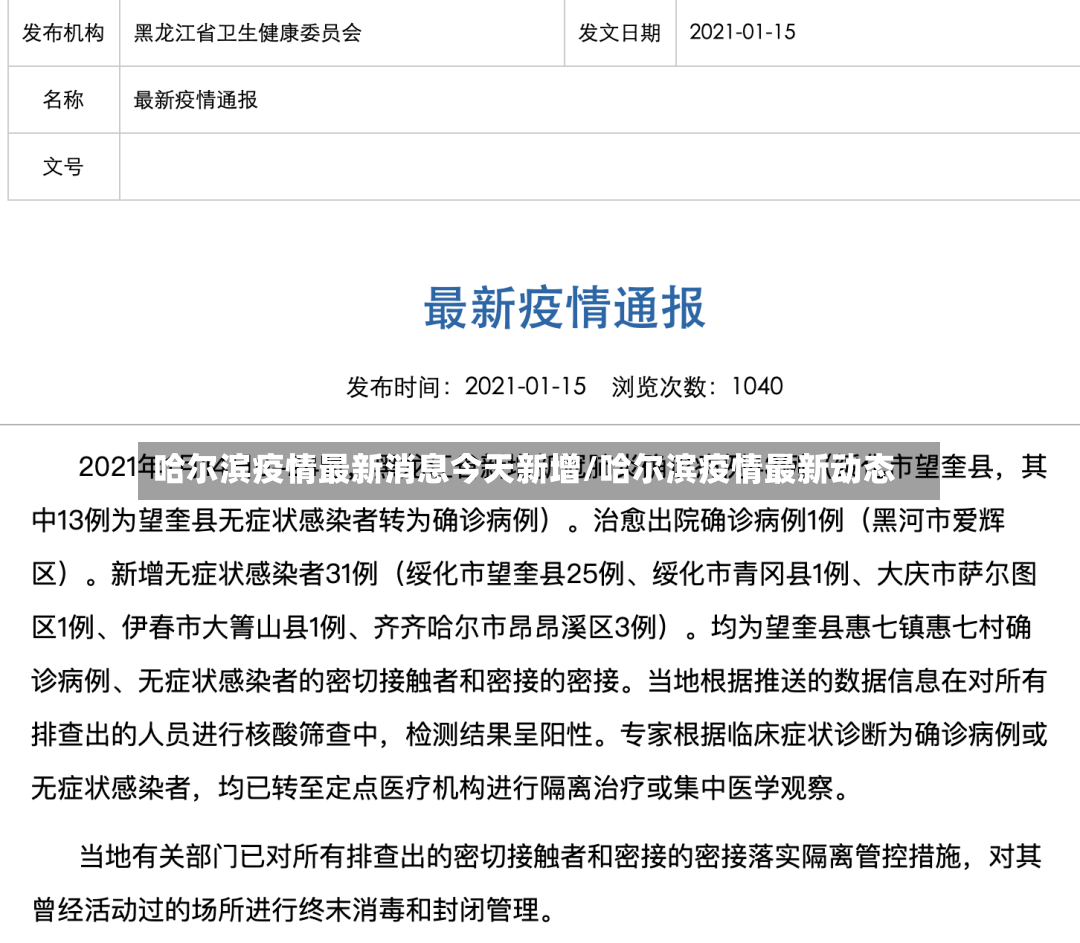This screenshot has height=943, width=1080.
Task: Select the '黑龙江省卫生健康委员会' cell text
Action: [x=247, y=33]
